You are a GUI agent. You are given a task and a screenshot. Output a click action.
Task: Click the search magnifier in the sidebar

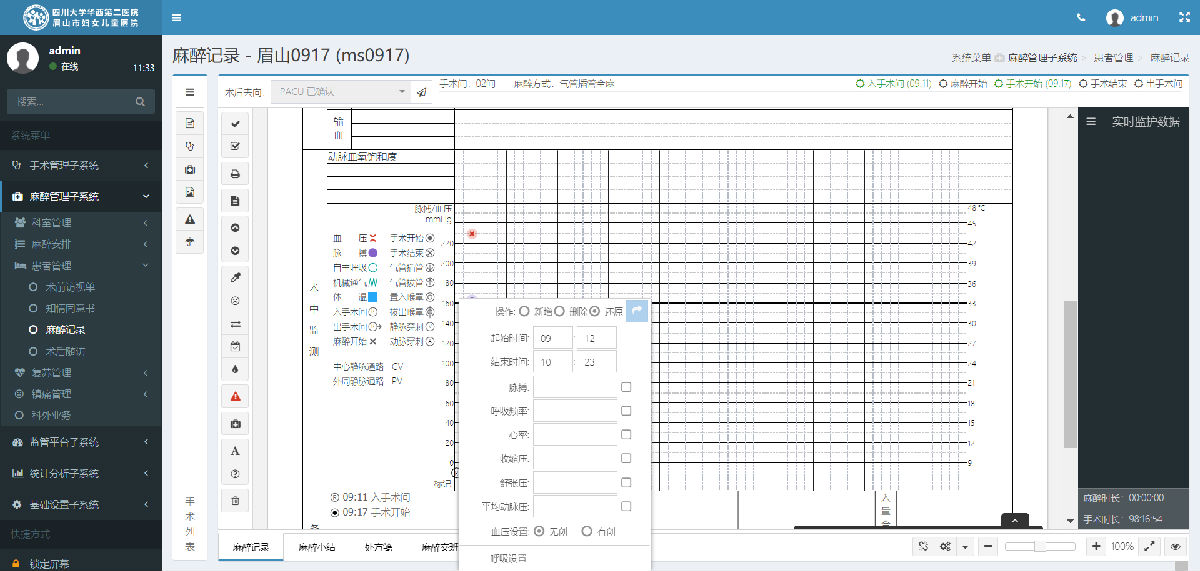pyautogui.click(x=140, y=101)
